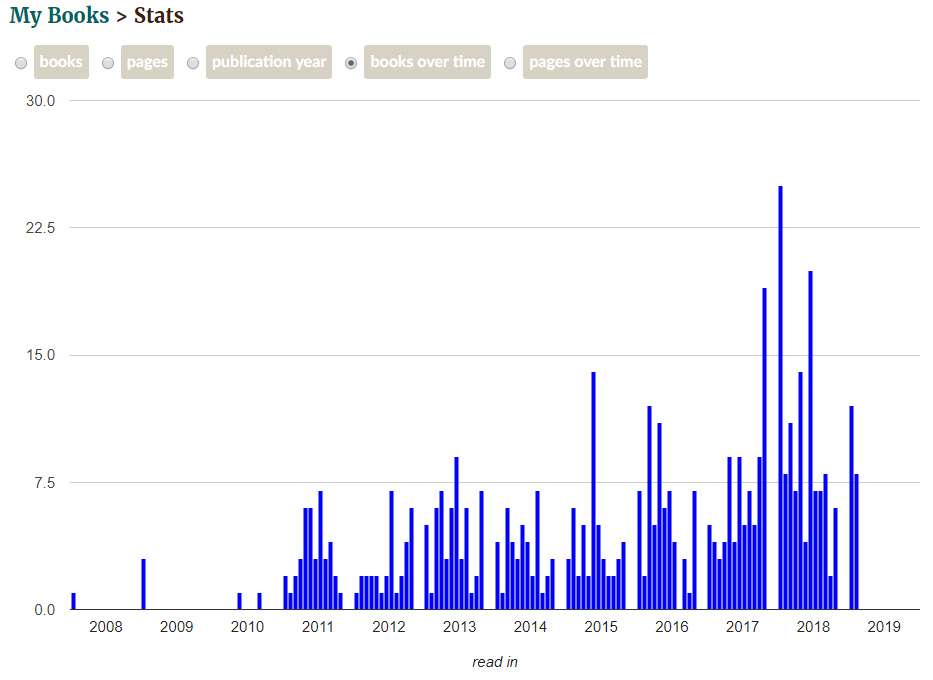Screen dimensions: 933x680
Task: Click the lone 2008 bar showing 3
Action: tap(143, 584)
